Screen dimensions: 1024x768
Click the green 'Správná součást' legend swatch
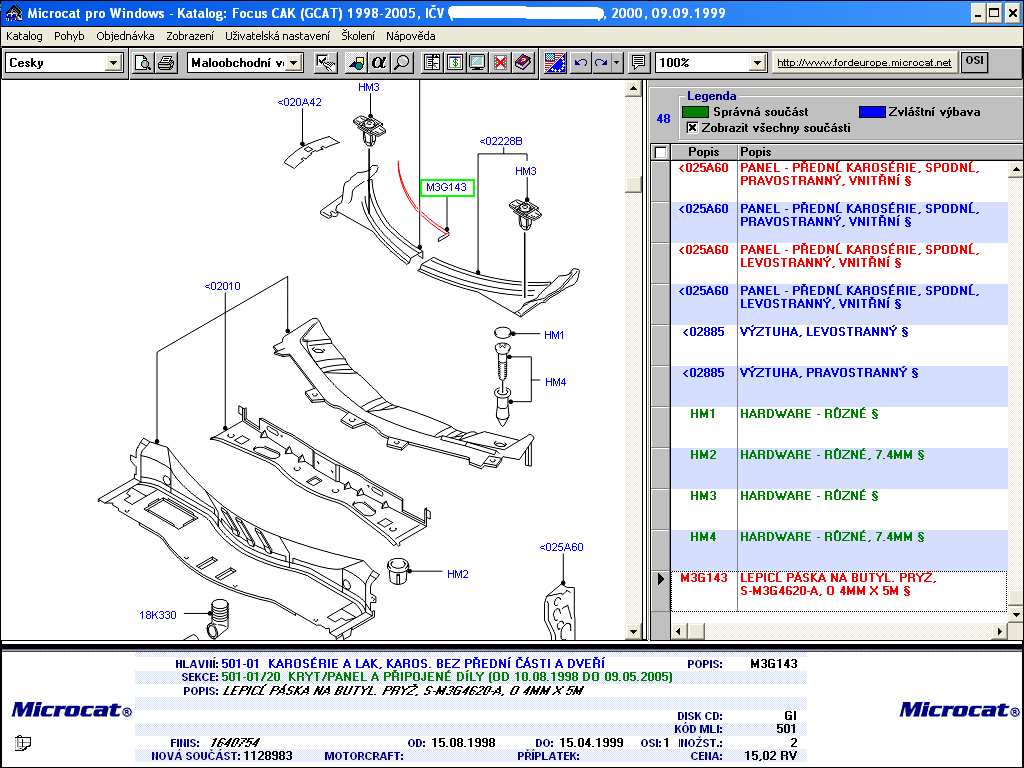point(696,112)
